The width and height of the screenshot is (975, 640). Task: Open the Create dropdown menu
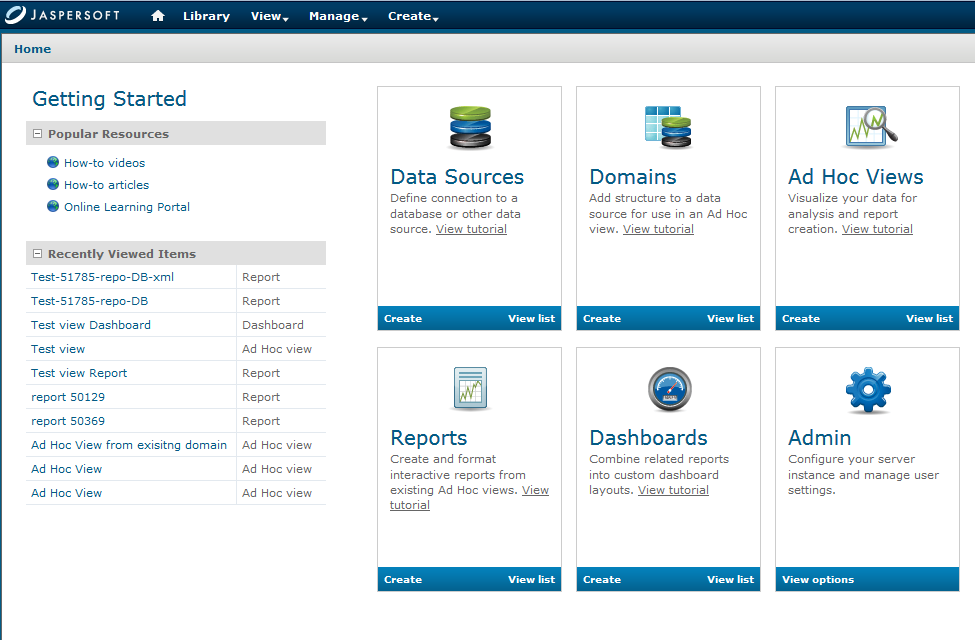(413, 16)
